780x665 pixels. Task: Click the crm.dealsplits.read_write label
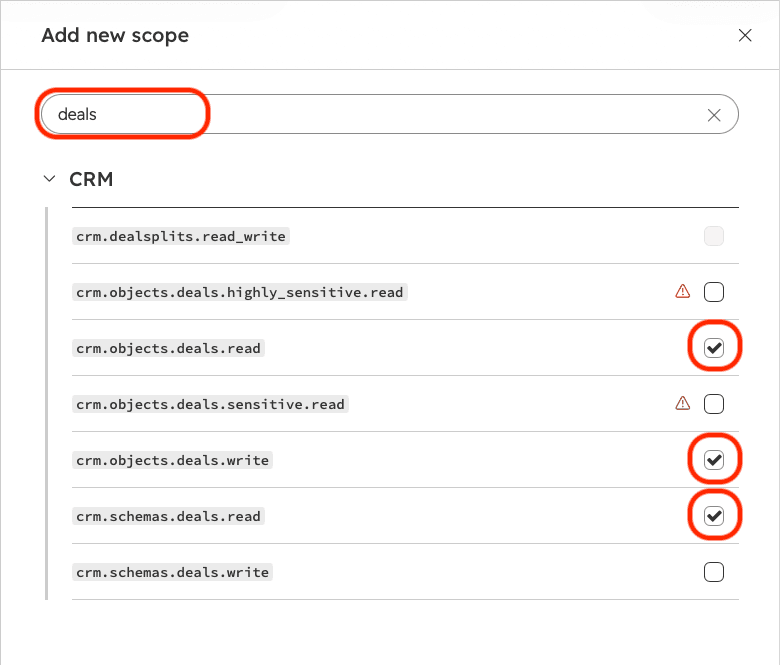[x=181, y=236]
